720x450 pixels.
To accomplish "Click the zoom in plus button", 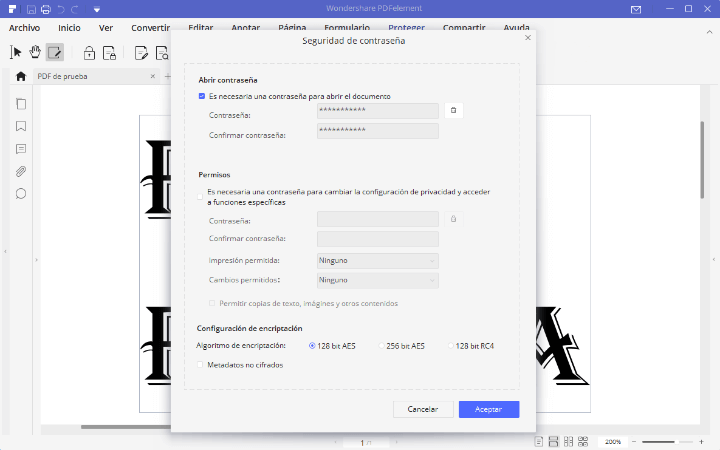I will [701, 442].
